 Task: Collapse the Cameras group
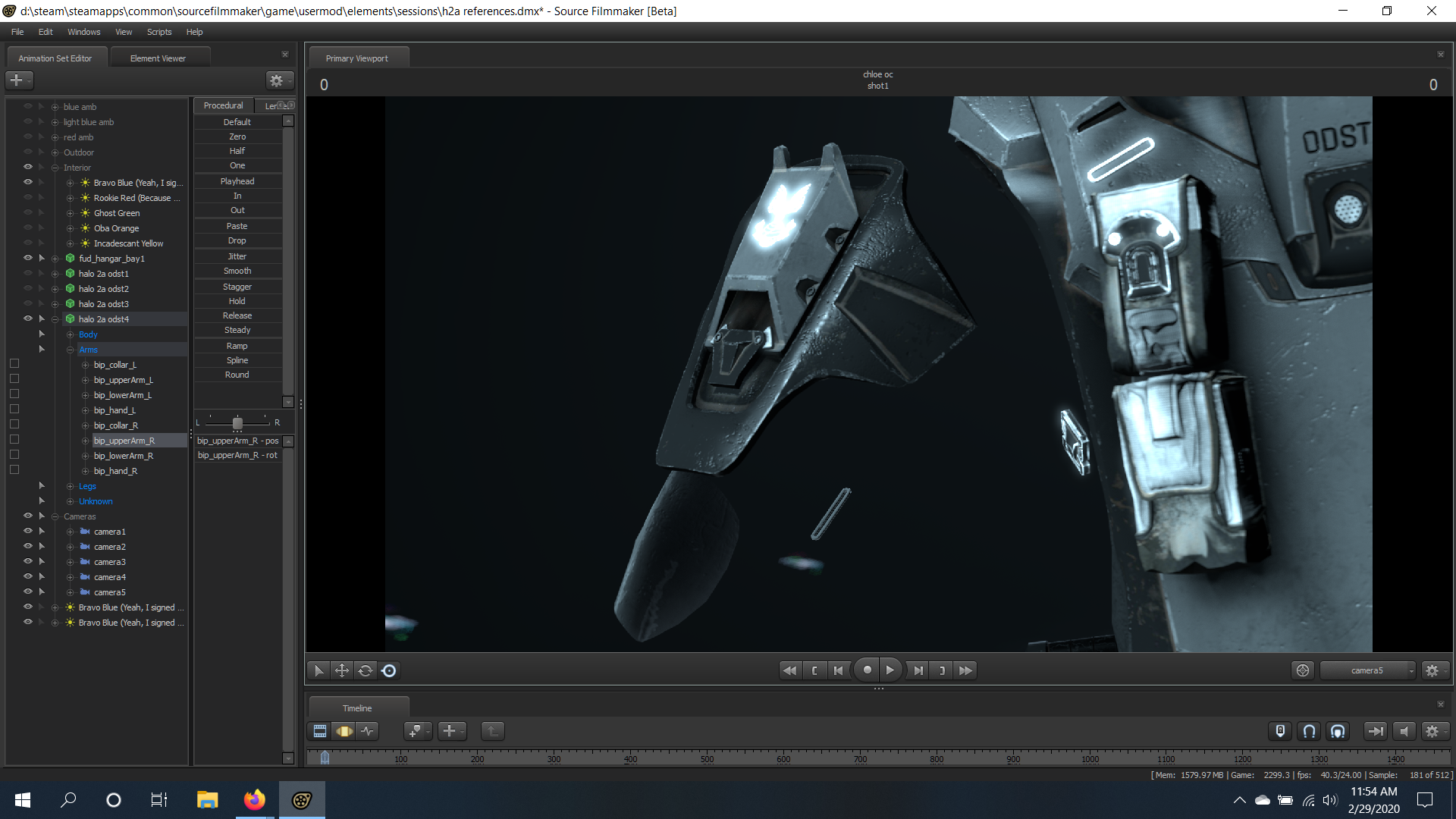pyautogui.click(x=55, y=516)
